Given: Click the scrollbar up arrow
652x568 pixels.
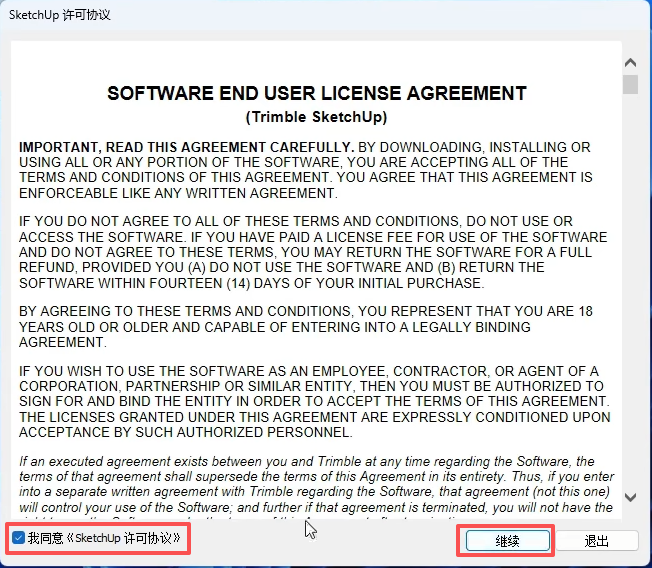Looking at the screenshot, I should click(630, 63).
